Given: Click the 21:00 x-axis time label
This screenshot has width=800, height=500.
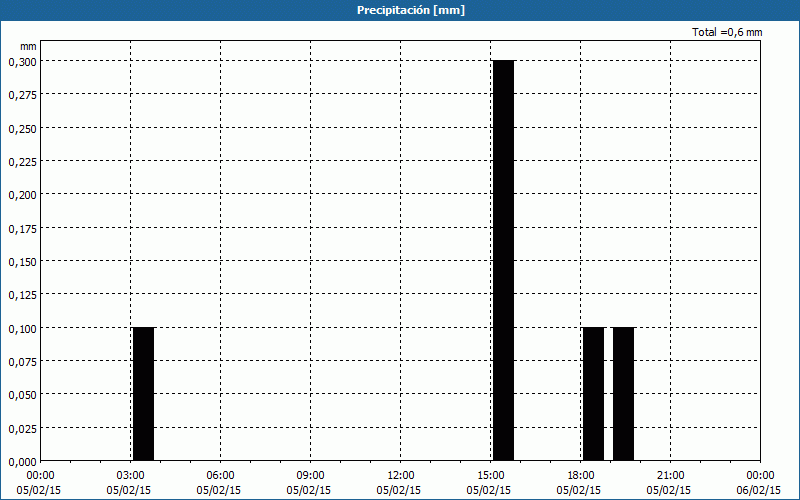Looking at the screenshot, I should click(670, 476).
